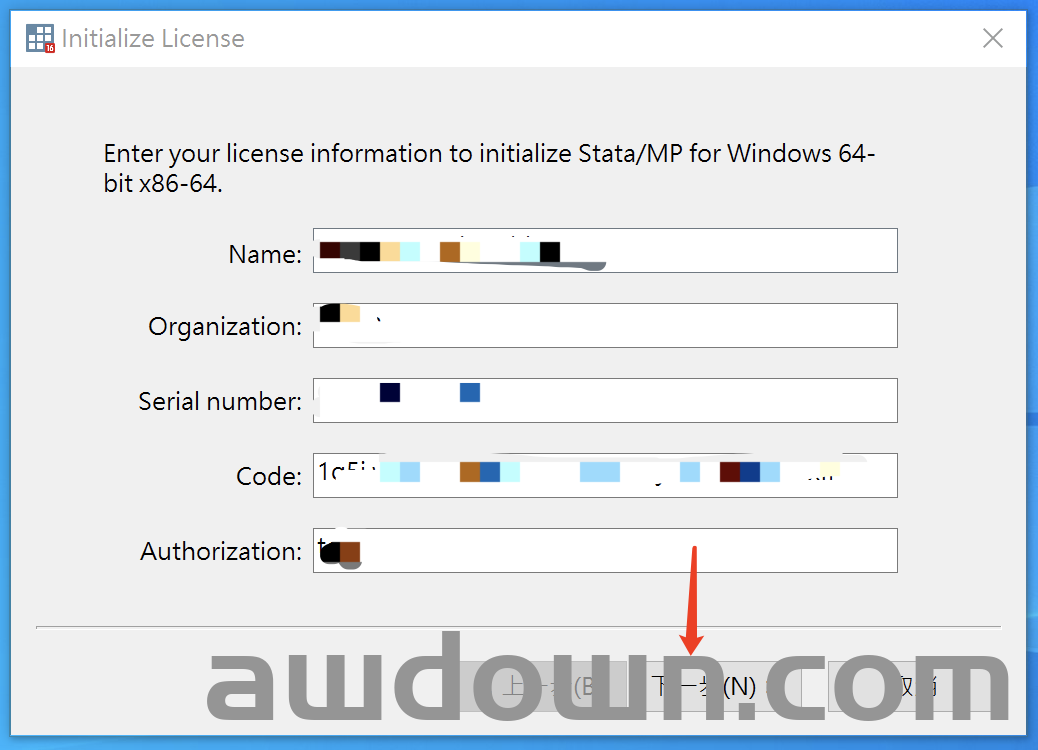Click the "Initialize License" window title text

tap(153, 39)
